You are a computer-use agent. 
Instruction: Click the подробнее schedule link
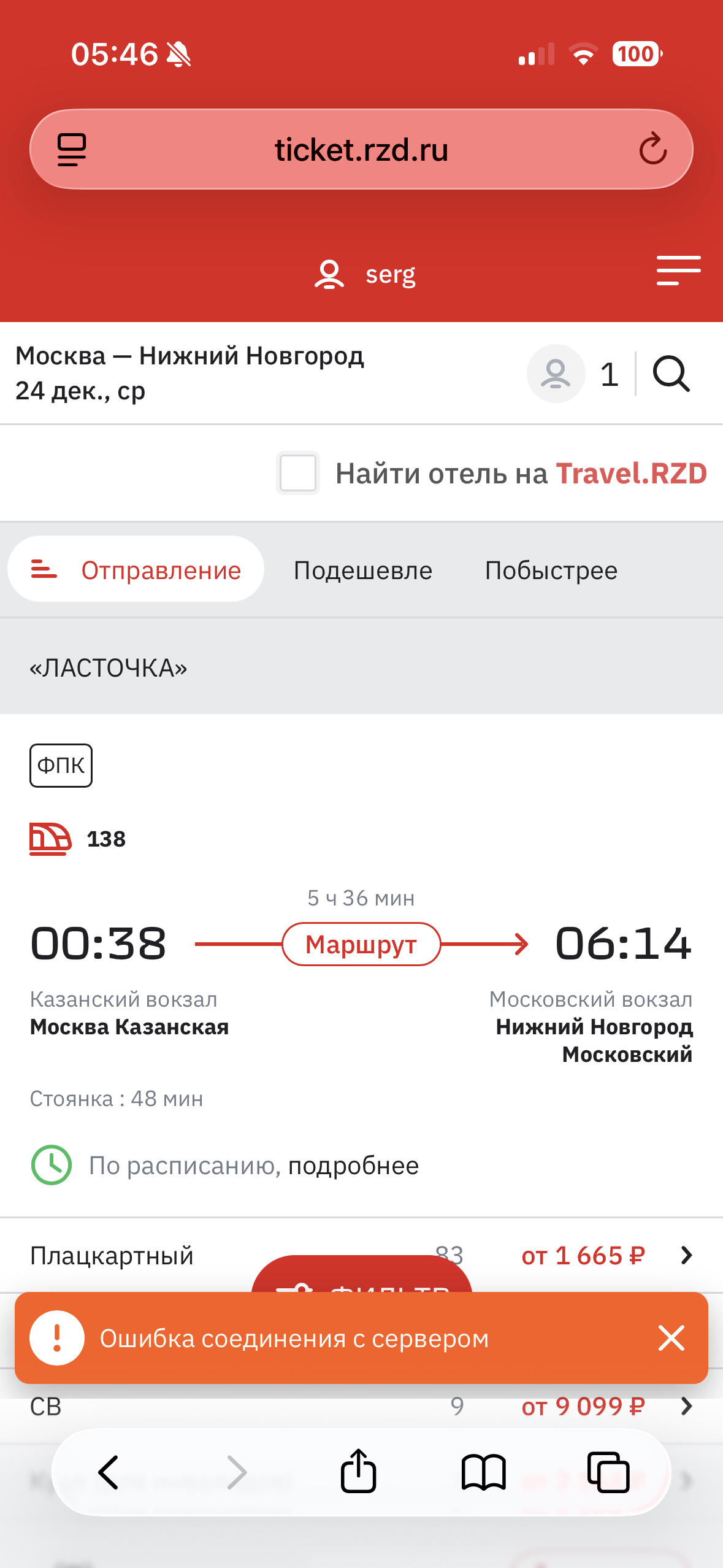[x=353, y=1165]
